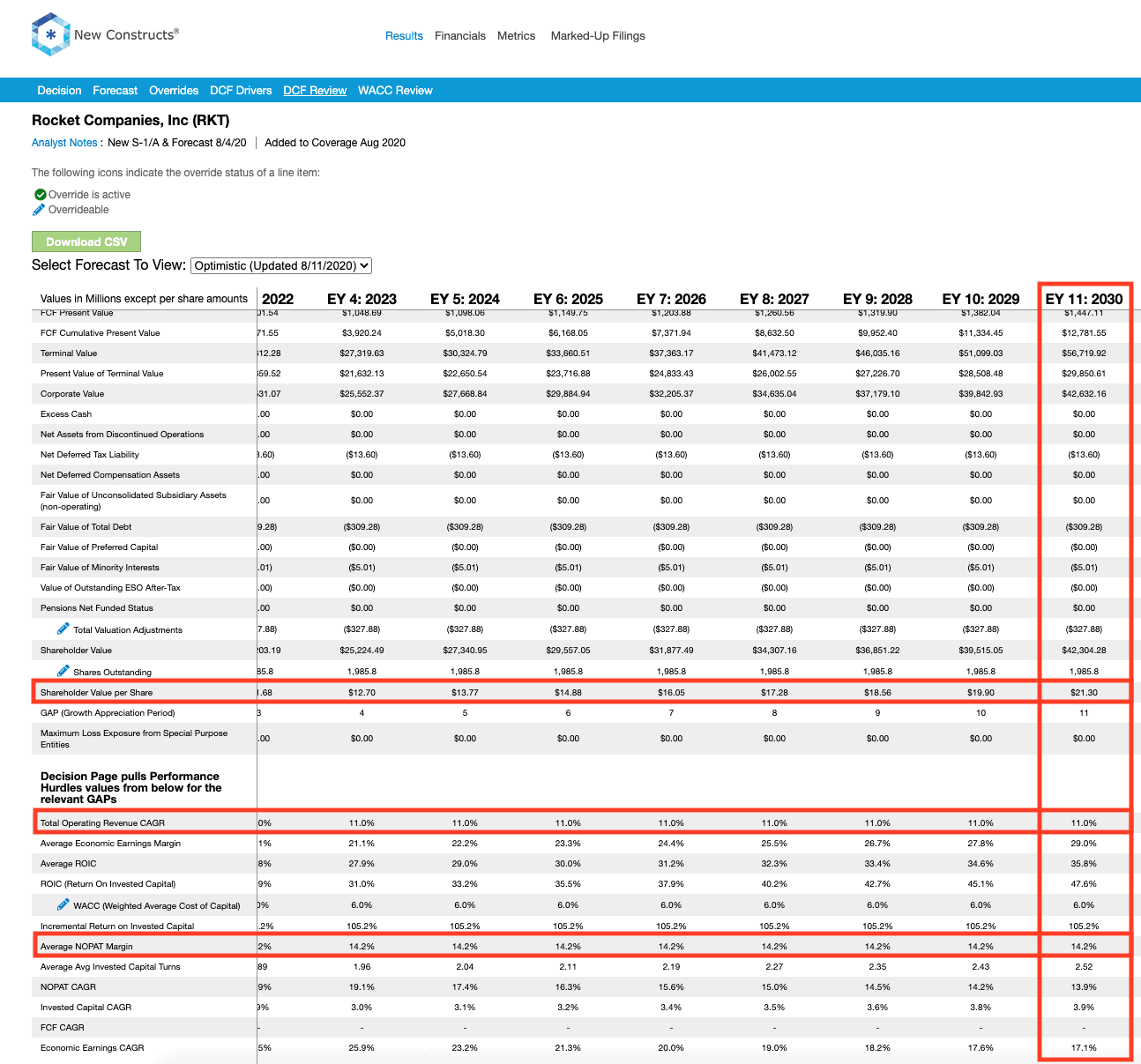Click the EY 9: 2028 column header
The height and width of the screenshot is (1064, 1141).
(877, 299)
